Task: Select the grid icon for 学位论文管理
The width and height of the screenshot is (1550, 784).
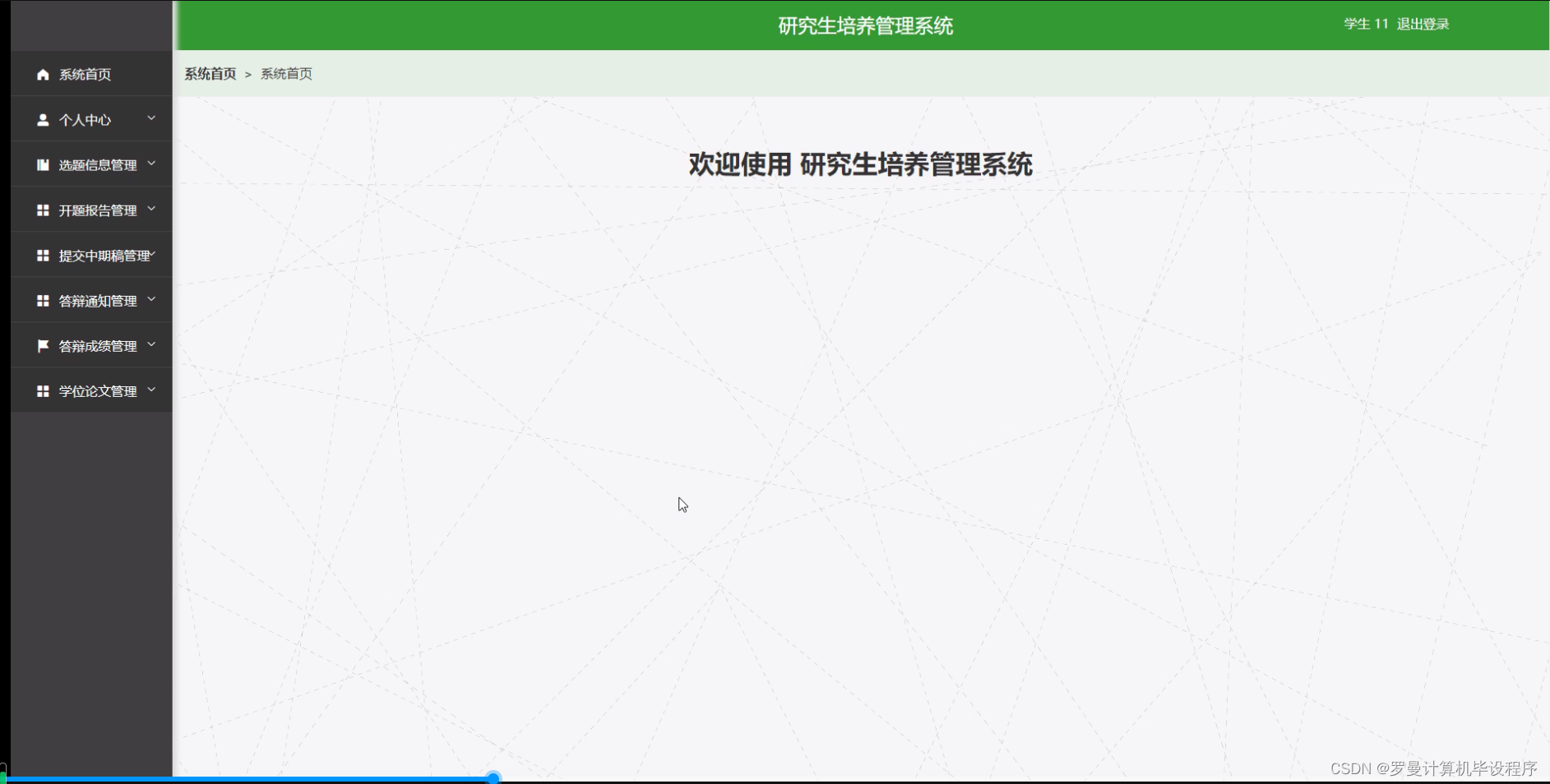Action: pyautogui.click(x=43, y=390)
